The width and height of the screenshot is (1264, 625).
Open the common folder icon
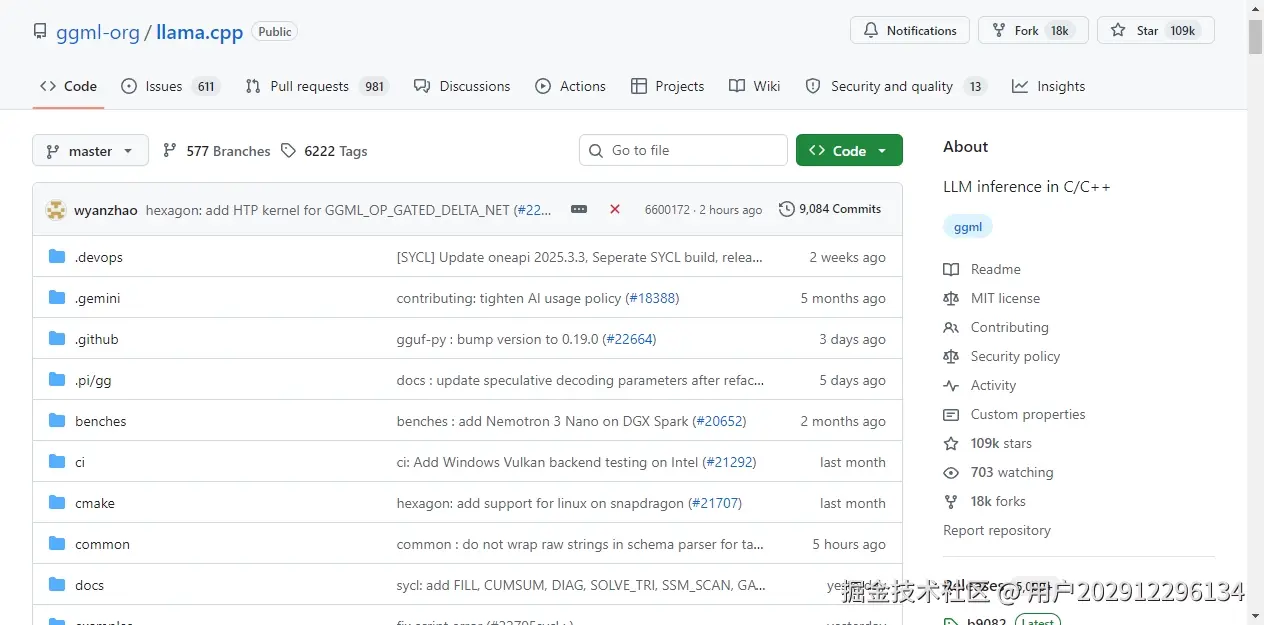tap(57, 544)
